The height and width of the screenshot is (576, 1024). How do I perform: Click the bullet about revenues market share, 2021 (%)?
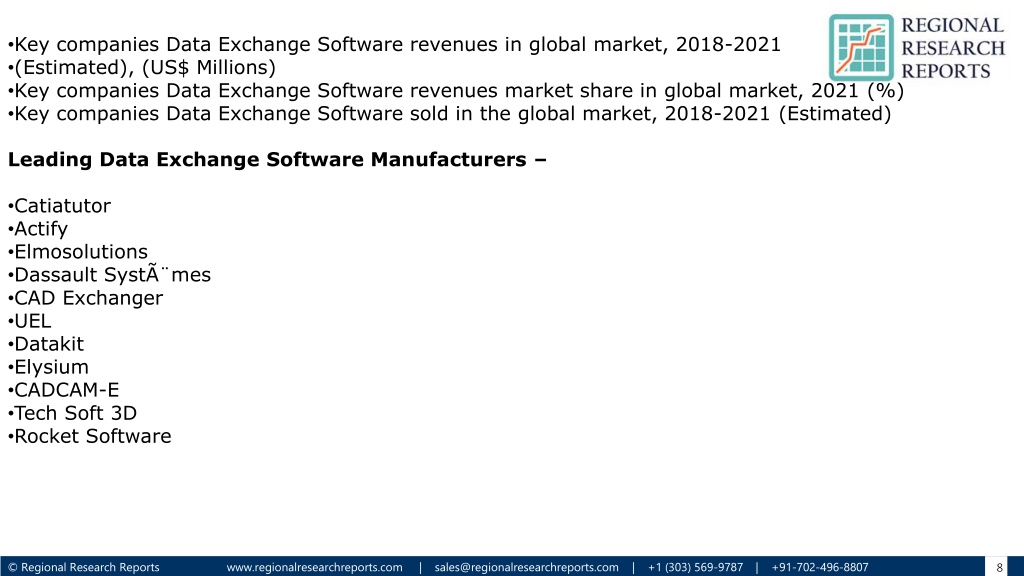456,90
